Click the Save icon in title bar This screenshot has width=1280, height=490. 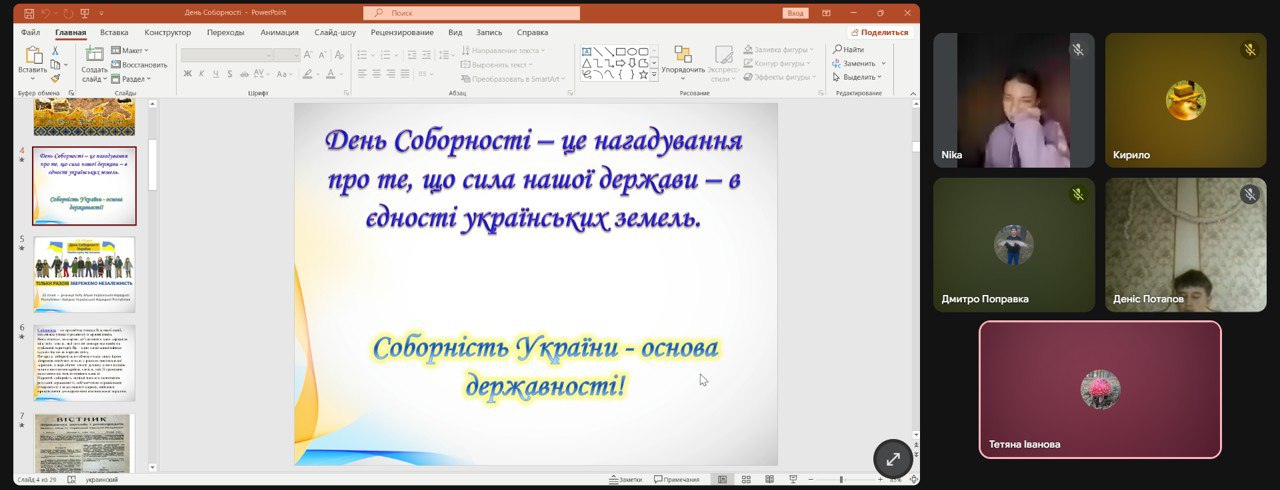tap(28, 13)
